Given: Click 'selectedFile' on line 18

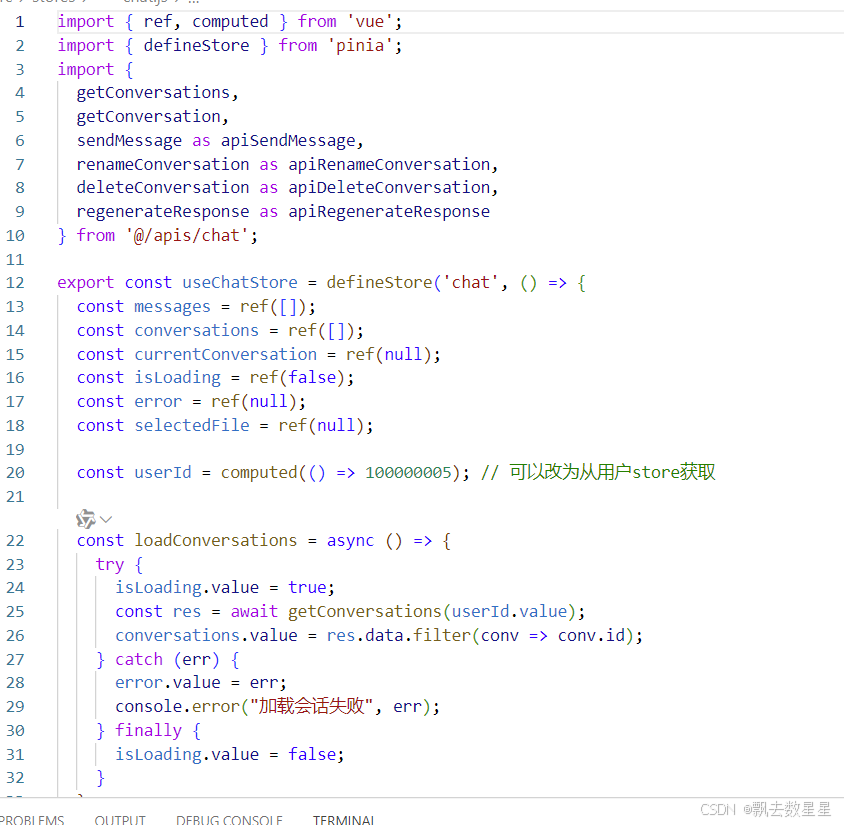Looking at the screenshot, I should click(x=192, y=426).
